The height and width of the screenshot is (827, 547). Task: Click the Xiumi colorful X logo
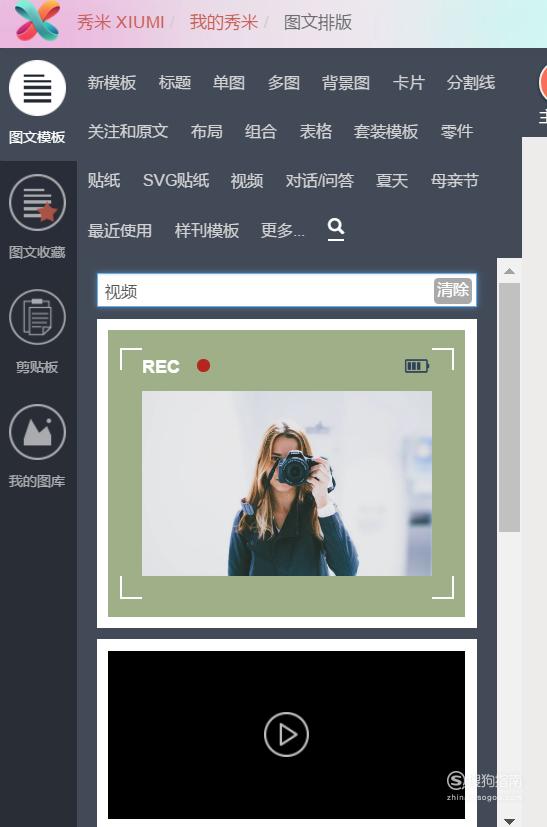[x=37, y=21]
